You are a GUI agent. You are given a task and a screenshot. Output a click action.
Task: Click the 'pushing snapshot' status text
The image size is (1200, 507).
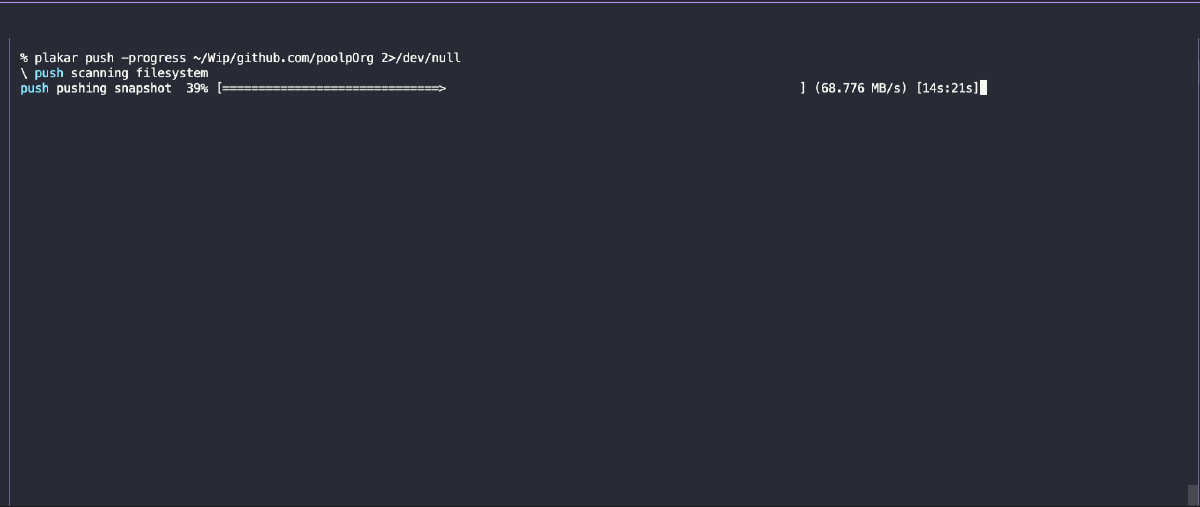[114, 89]
